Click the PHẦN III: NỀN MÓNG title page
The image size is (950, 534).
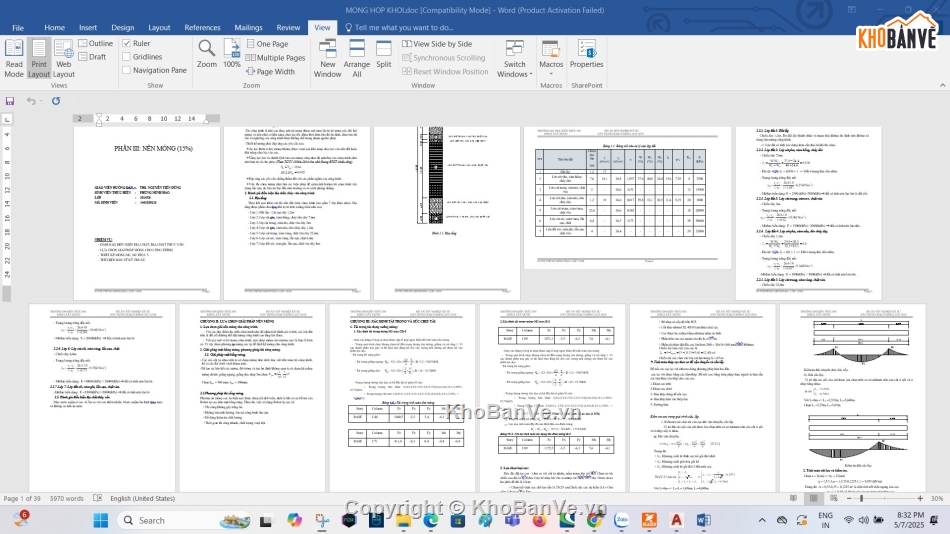click(x=147, y=213)
